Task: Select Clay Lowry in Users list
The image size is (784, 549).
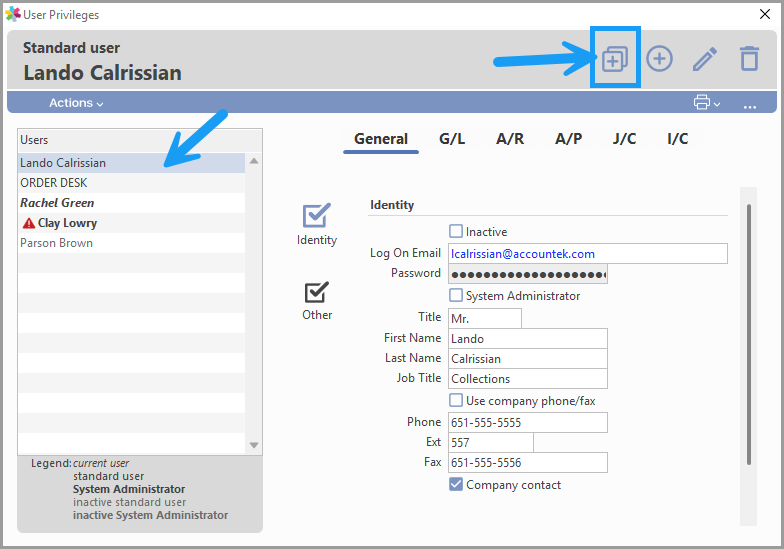Action: coord(132,223)
